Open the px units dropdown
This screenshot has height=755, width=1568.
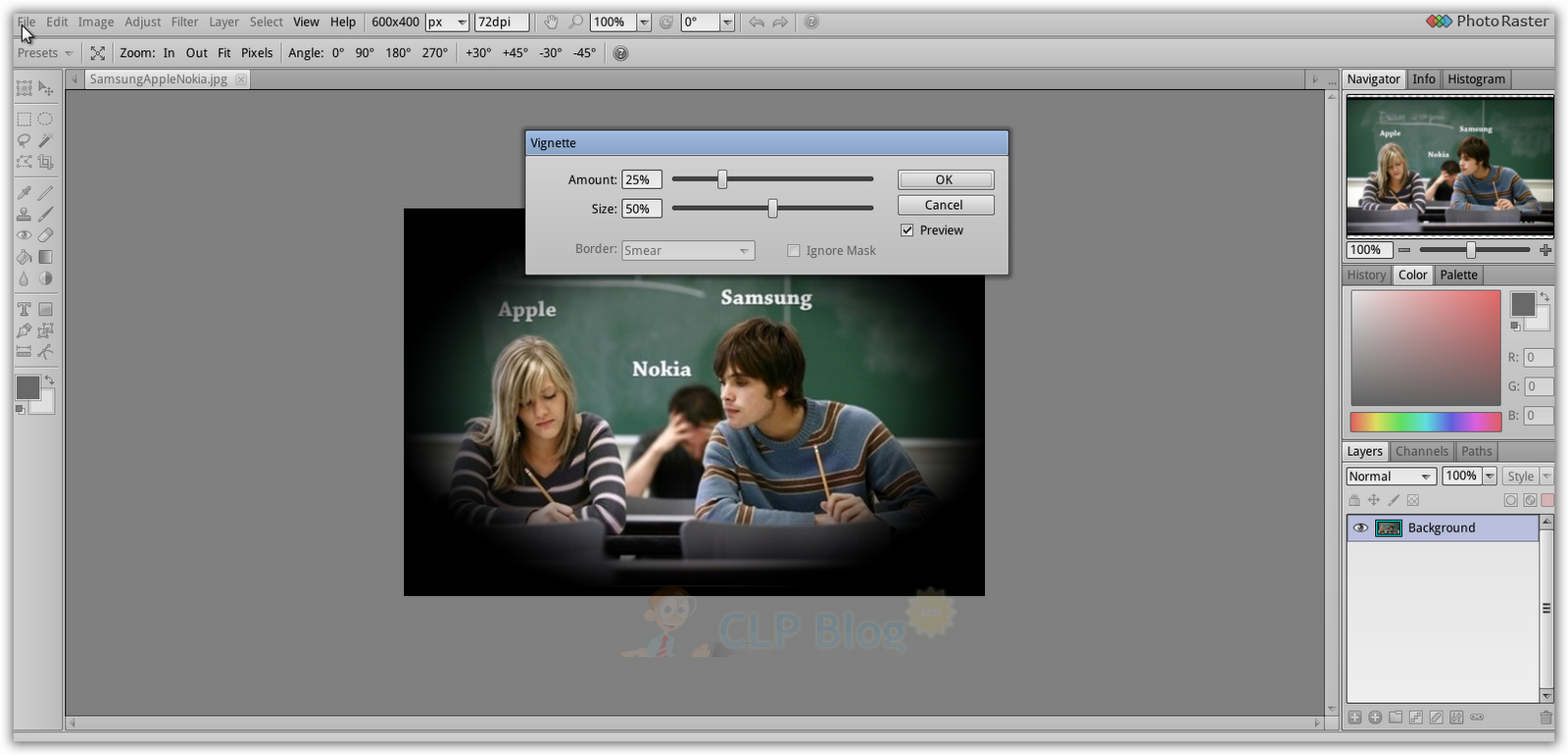pos(447,22)
